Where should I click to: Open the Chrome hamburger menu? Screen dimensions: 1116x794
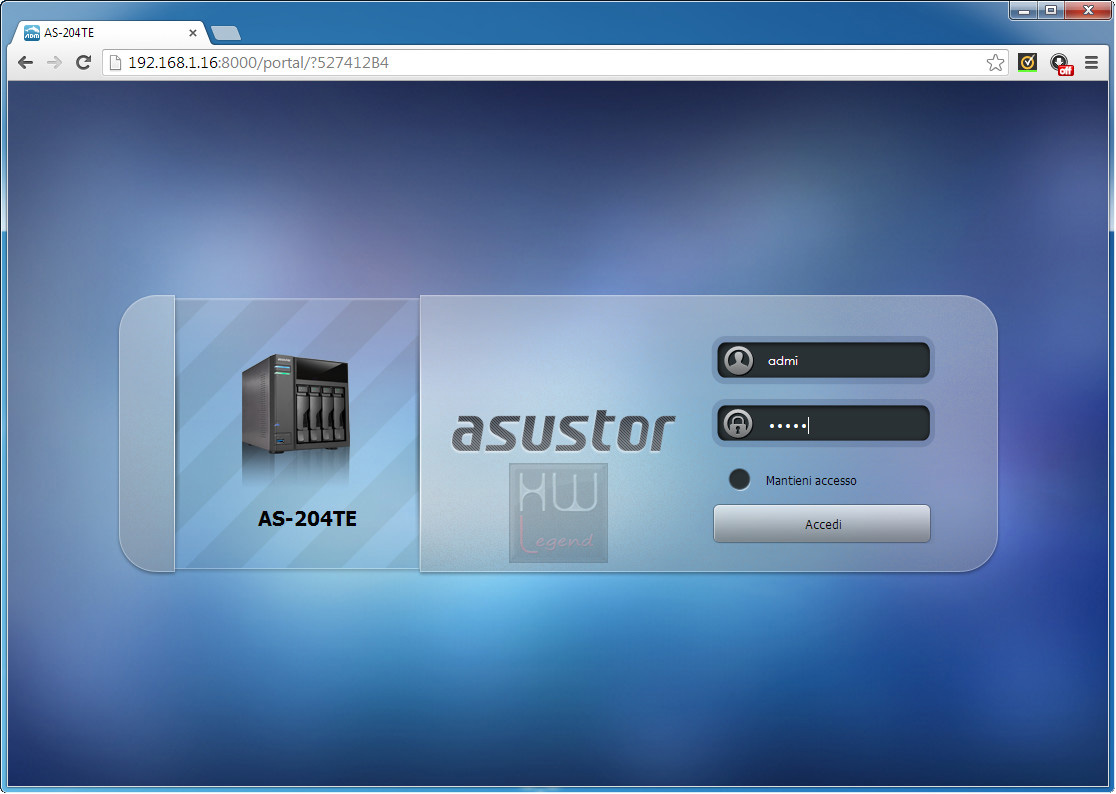1091,63
